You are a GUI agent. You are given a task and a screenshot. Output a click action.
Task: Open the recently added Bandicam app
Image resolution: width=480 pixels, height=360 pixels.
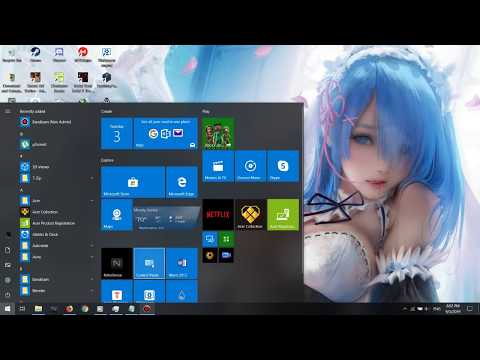[57, 122]
